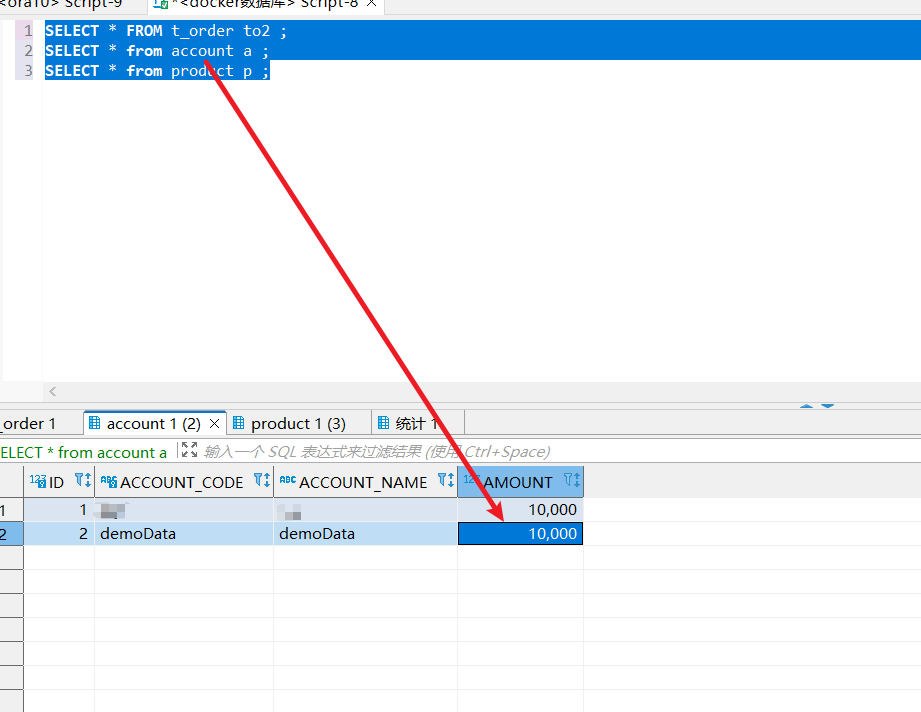The image size is (921, 712).
Task: Click the editor horizontal scrollbar left arrow
Action: pyautogui.click(x=53, y=392)
